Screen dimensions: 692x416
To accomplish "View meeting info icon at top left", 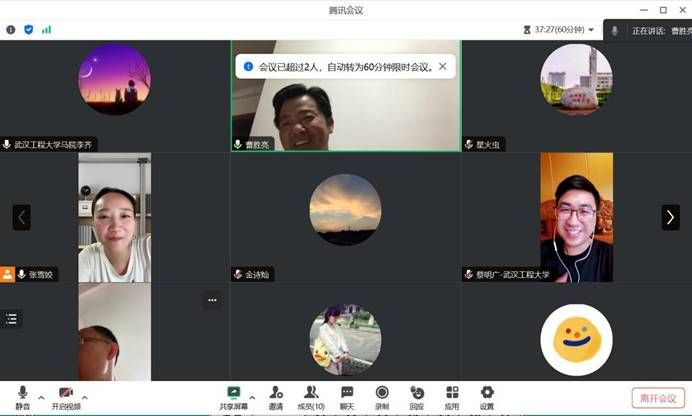I will [11, 30].
